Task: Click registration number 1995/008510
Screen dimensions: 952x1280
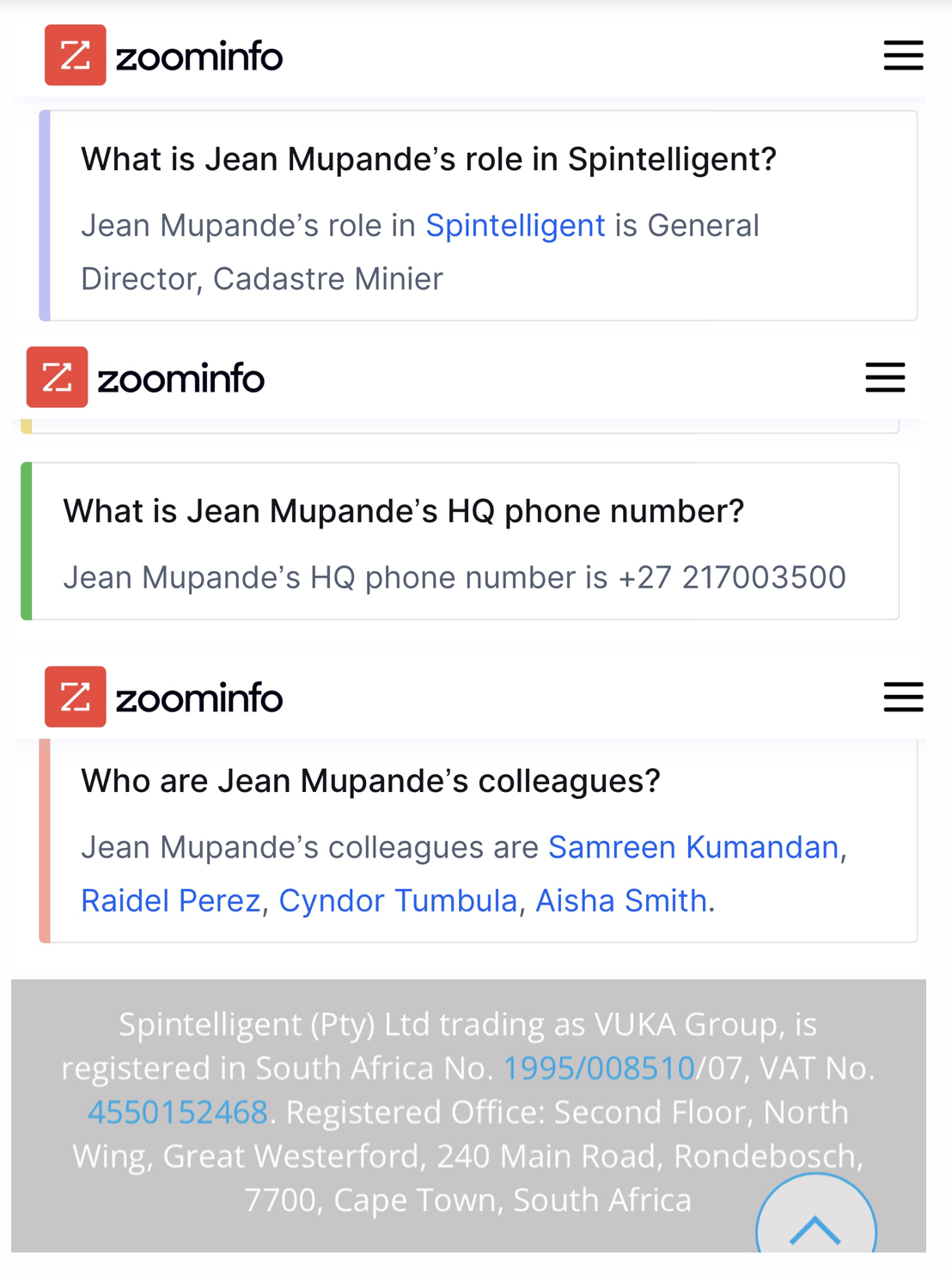Action: point(599,1068)
